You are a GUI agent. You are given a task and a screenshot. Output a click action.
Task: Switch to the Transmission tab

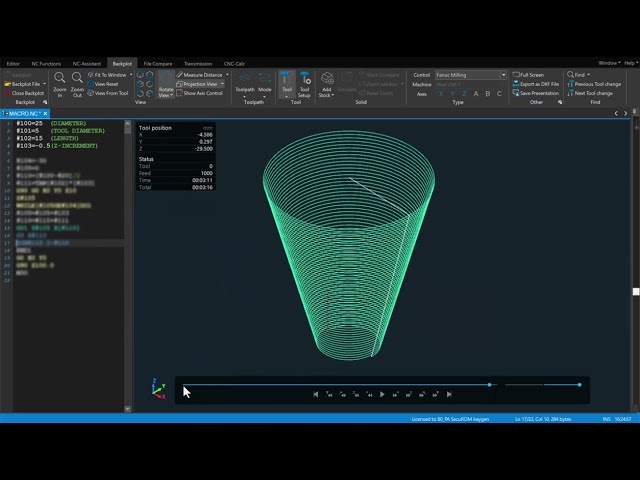click(198, 64)
